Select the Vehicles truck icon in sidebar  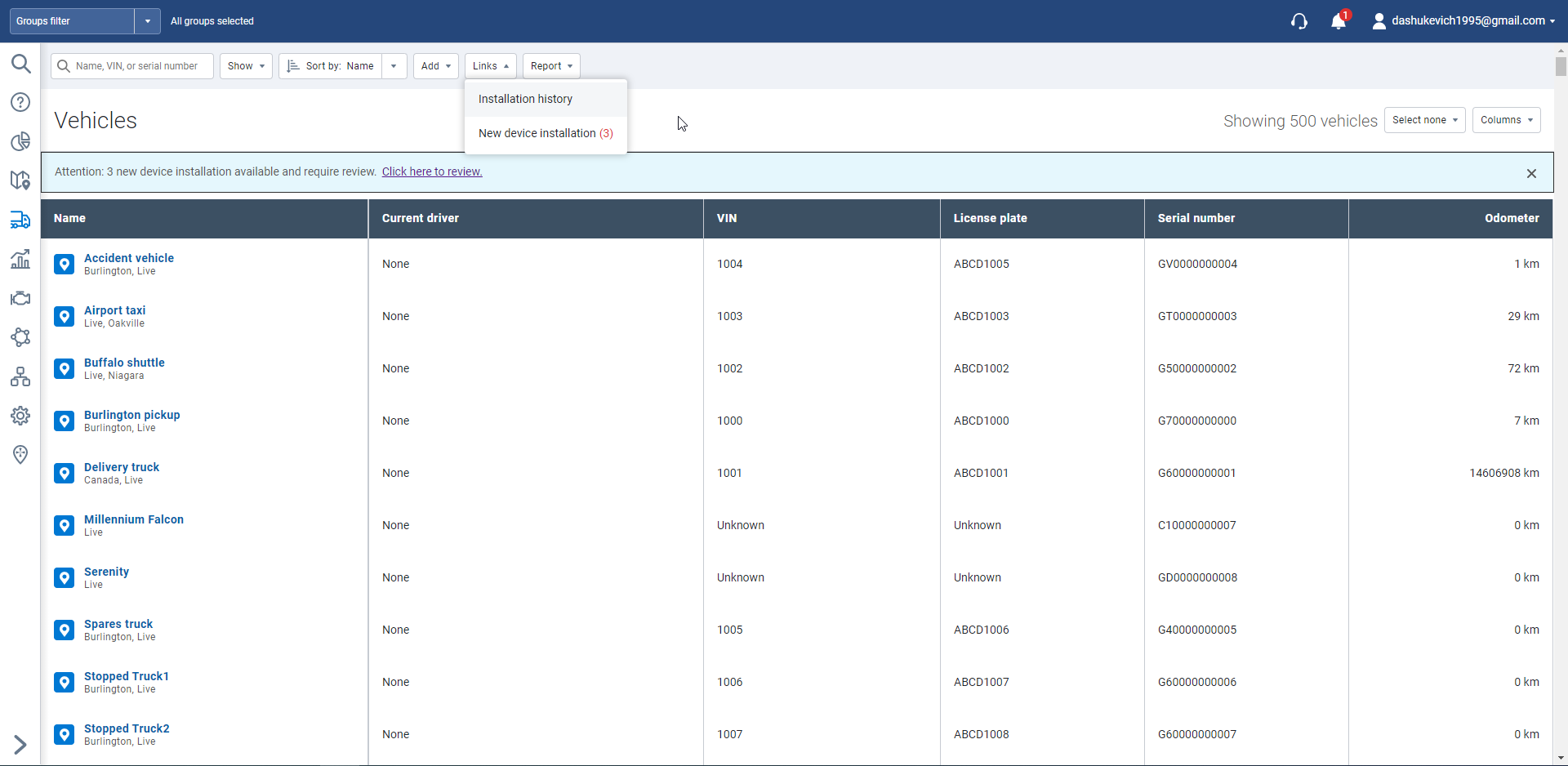click(x=20, y=220)
